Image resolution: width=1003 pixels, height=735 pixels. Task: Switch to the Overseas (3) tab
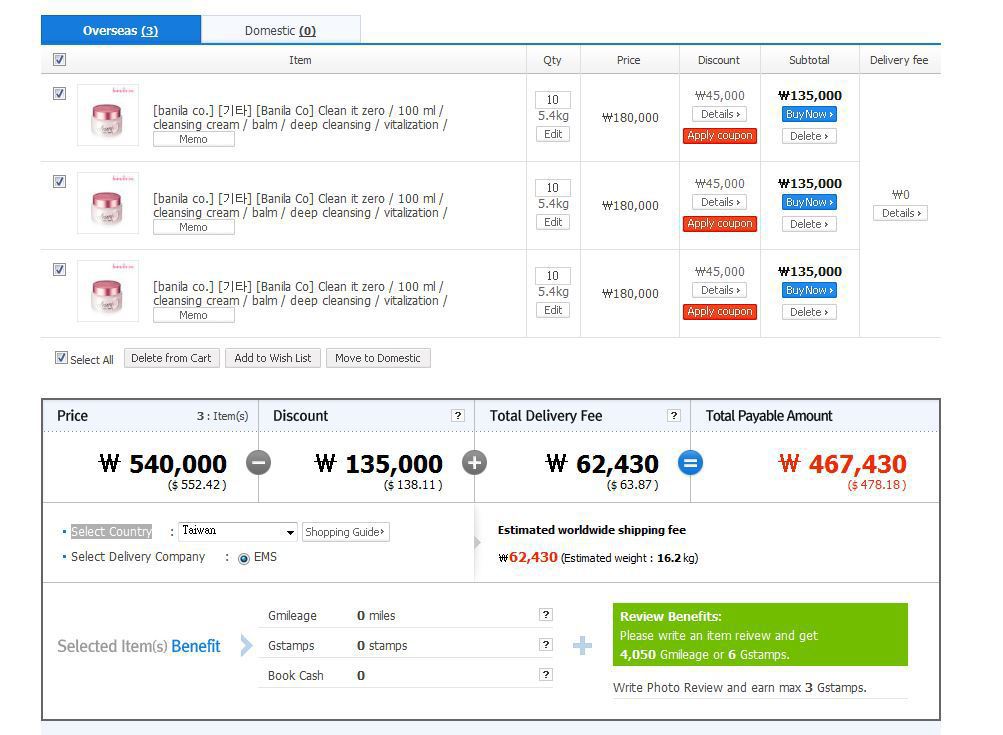pyautogui.click(x=121, y=30)
